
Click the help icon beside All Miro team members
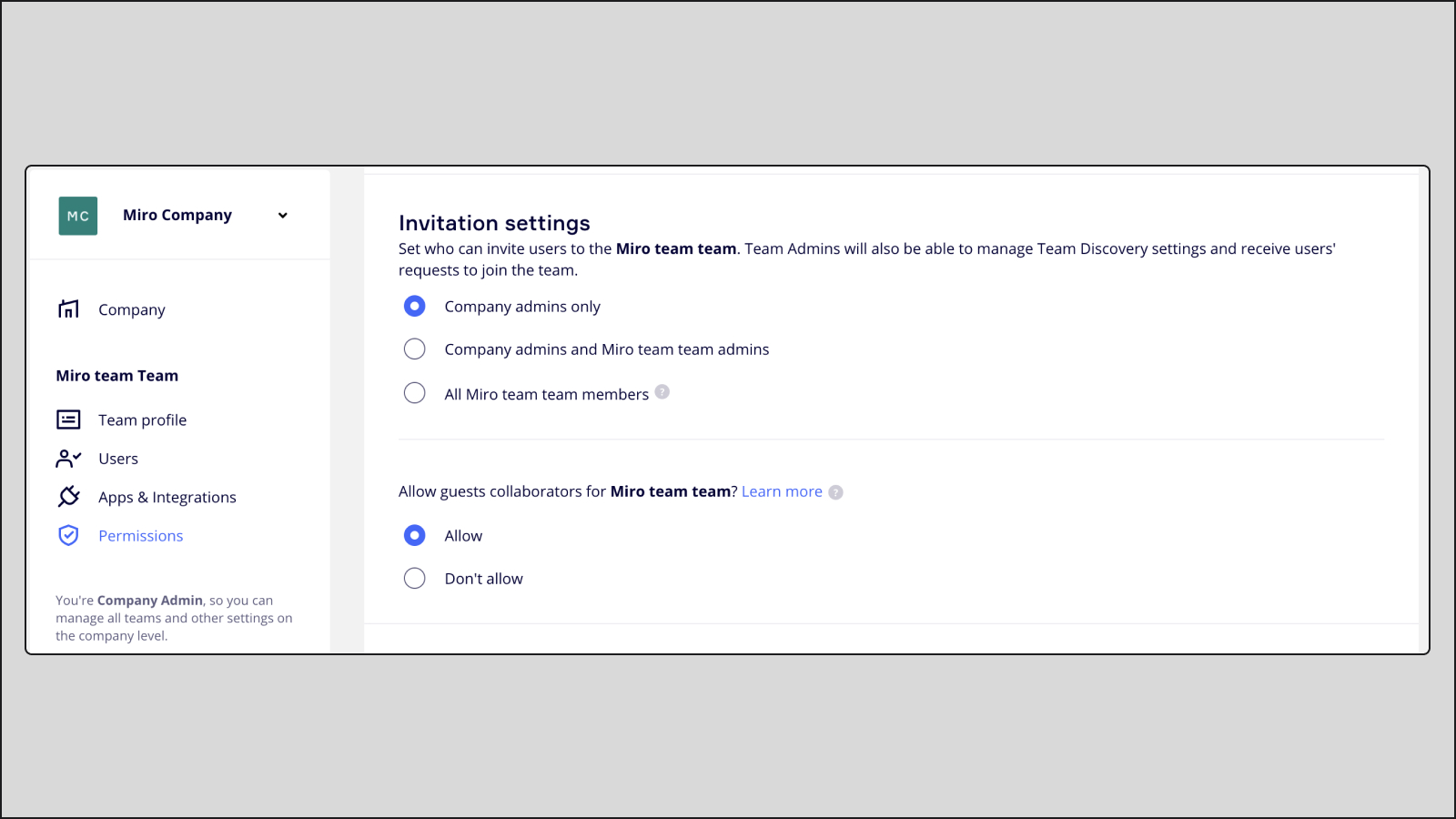tap(662, 392)
